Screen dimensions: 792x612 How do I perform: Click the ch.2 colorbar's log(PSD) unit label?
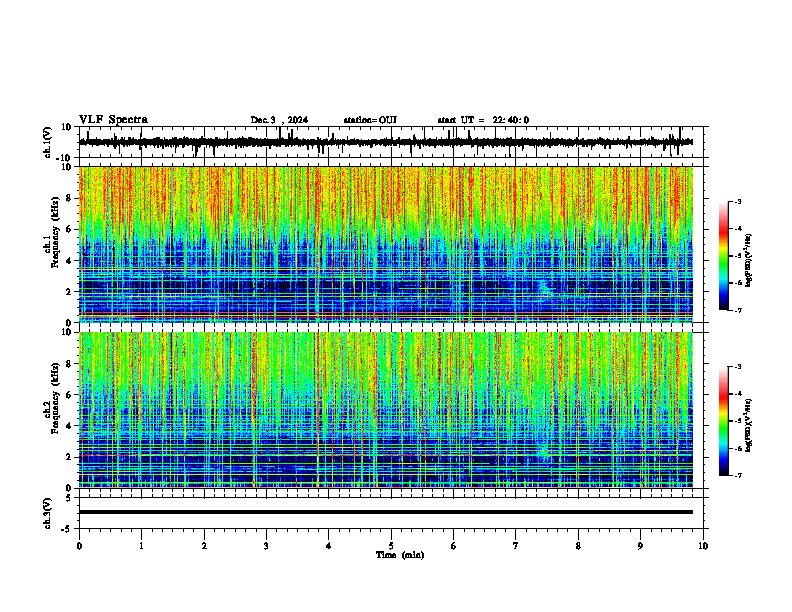[748, 425]
